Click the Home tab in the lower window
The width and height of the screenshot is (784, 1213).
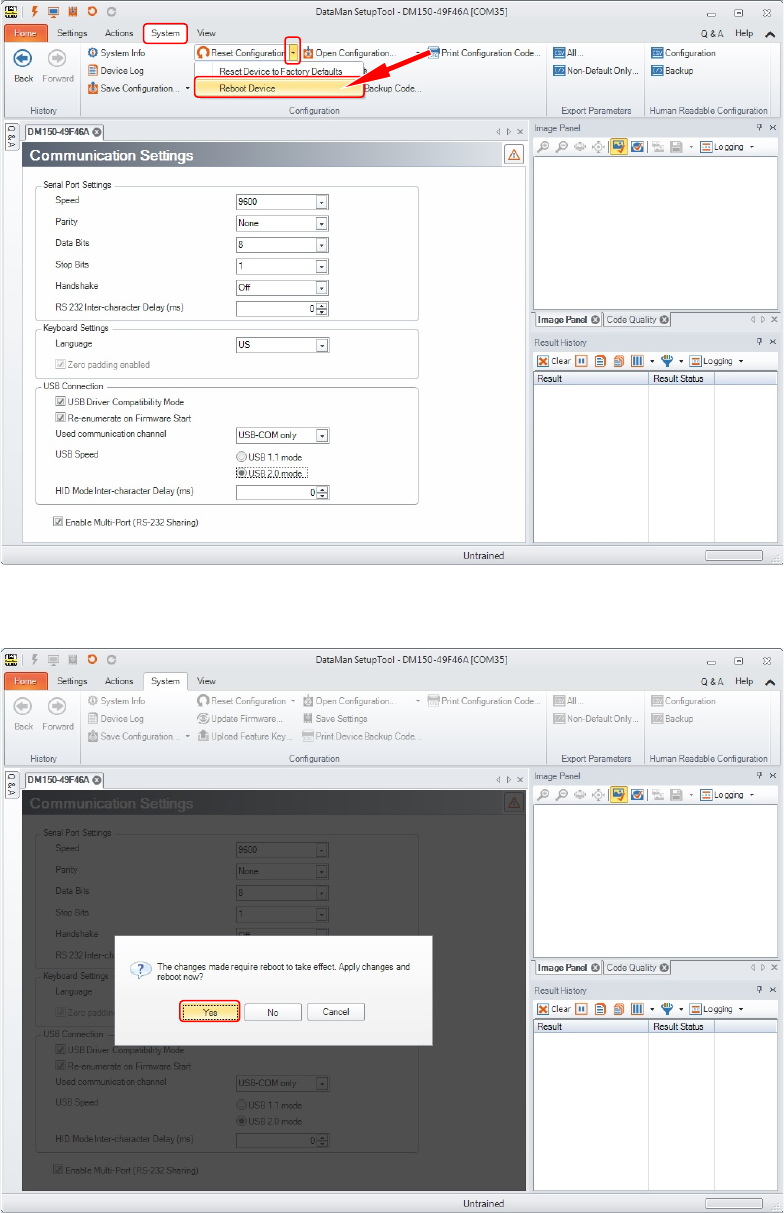25,681
